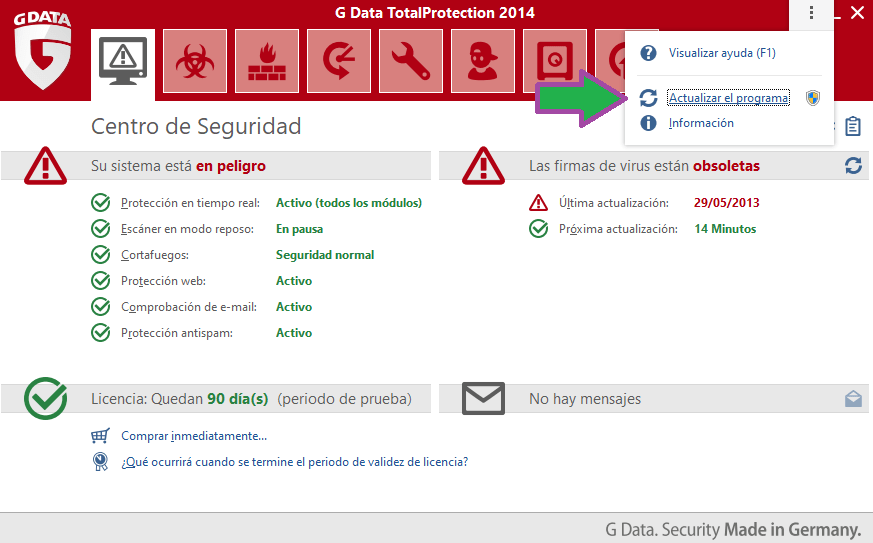Open the Tuner wrench tab

411,61
